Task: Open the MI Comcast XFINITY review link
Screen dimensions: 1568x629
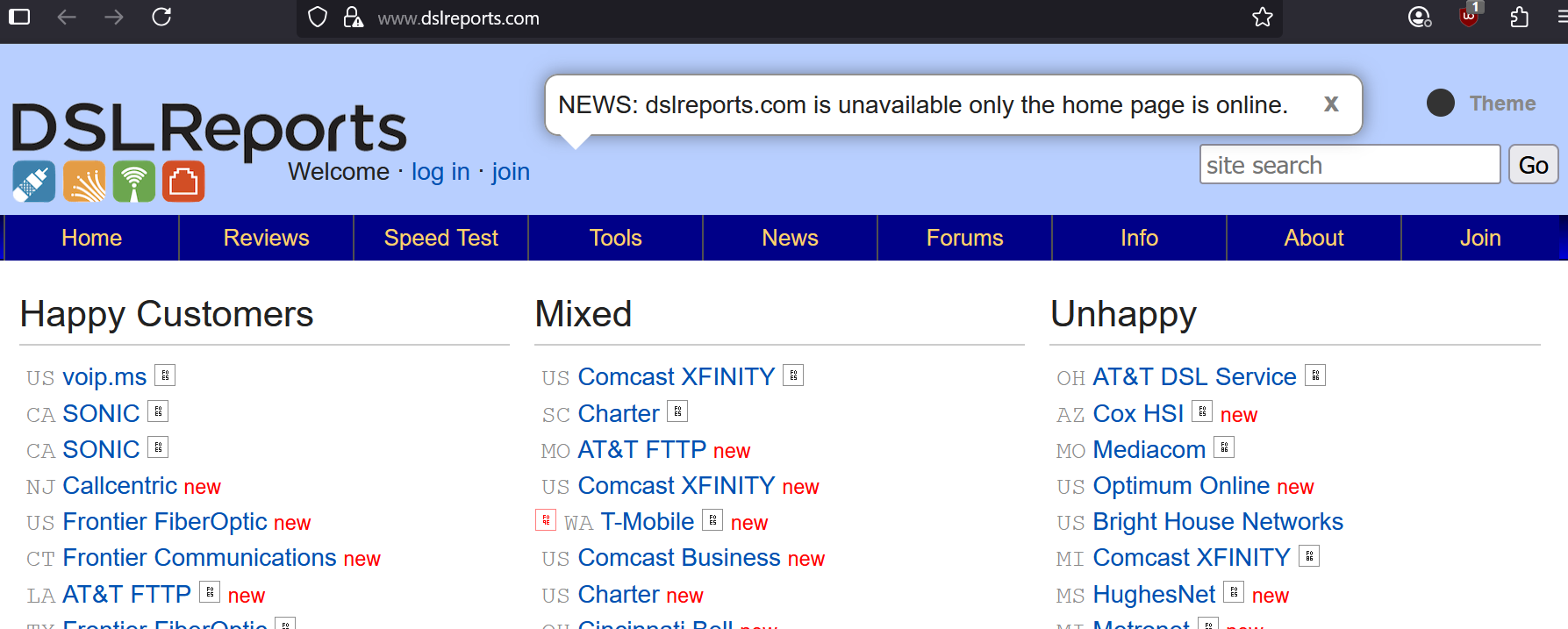Action: point(1192,557)
